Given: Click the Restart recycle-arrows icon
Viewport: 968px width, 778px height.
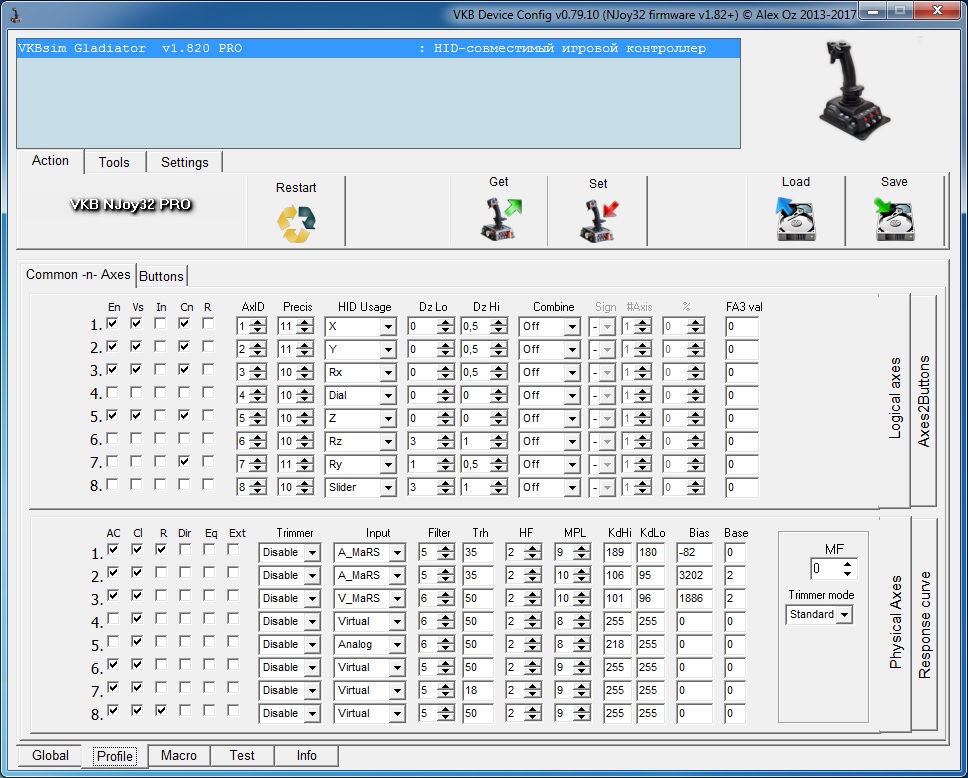Looking at the screenshot, I should pos(296,223).
